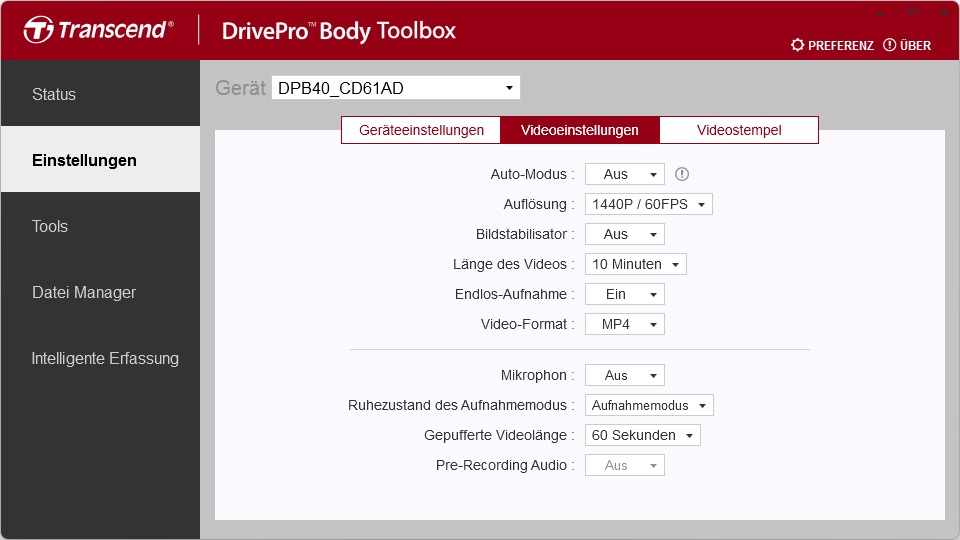Click the Auto-Modus label
The height and width of the screenshot is (540, 960).
[x=532, y=174]
